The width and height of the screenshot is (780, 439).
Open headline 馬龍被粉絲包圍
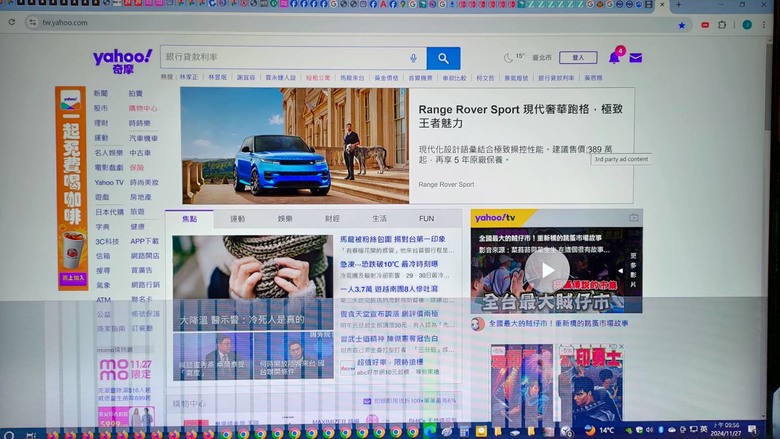pyautogui.click(x=393, y=239)
